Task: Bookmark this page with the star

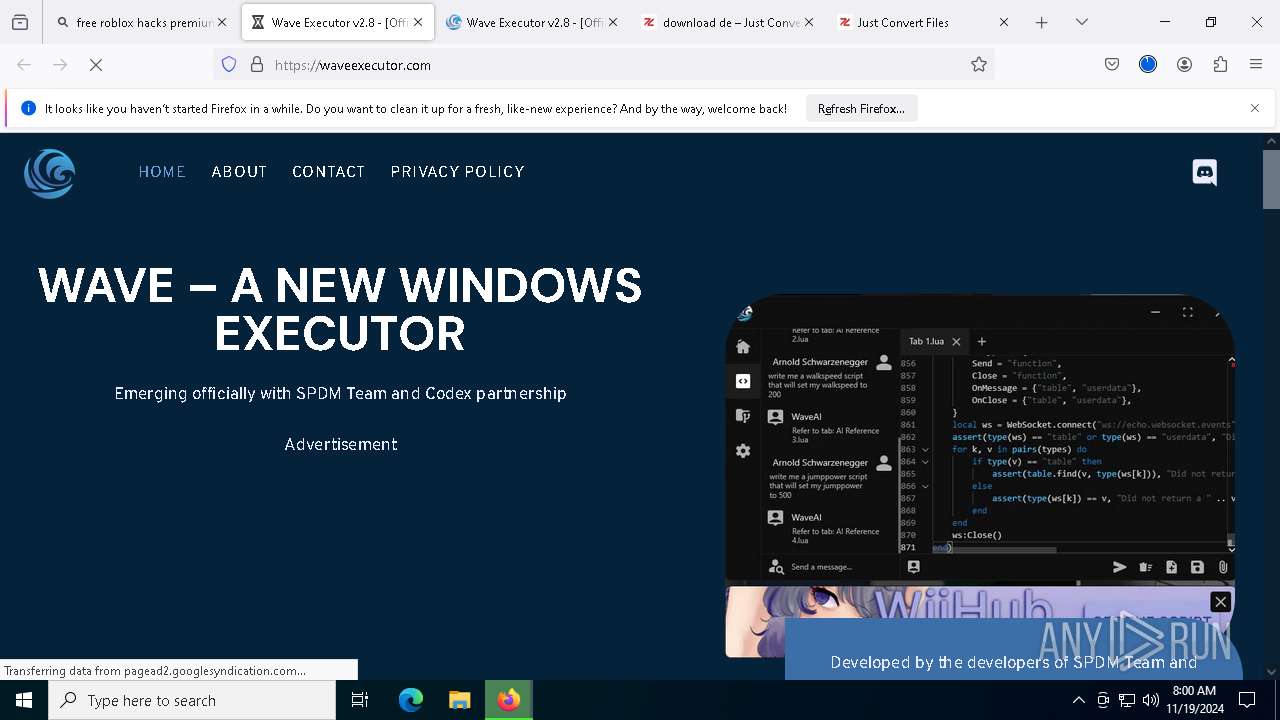Action: (x=979, y=65)
